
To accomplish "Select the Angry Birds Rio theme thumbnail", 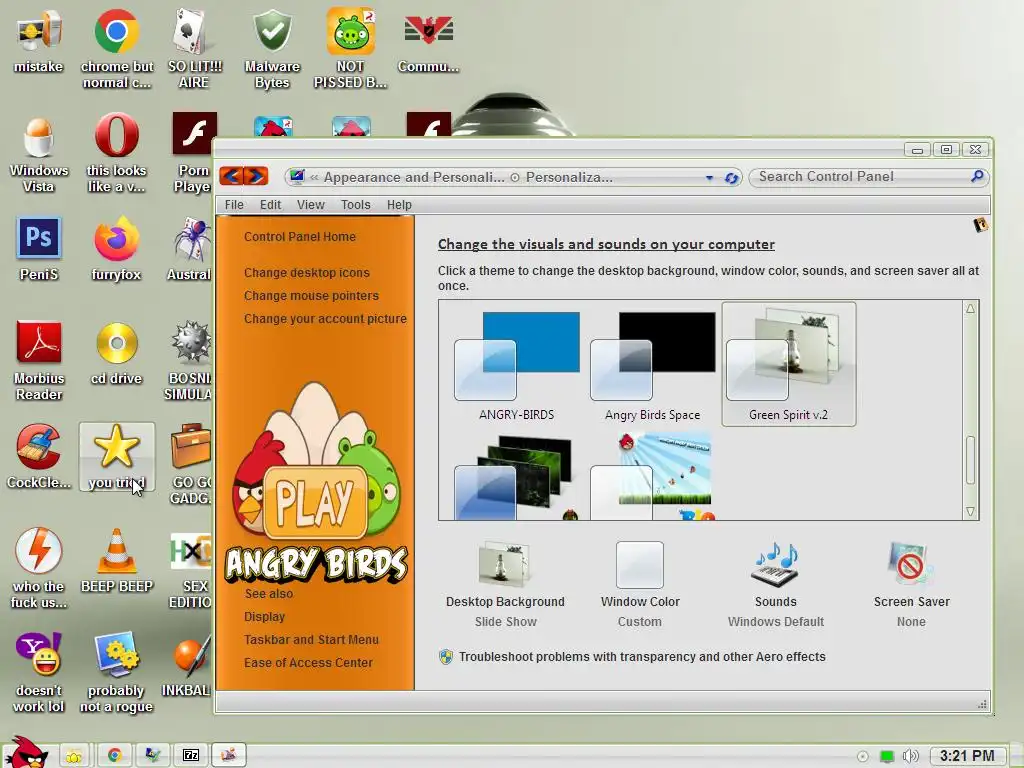I will (x=652, y=475).
